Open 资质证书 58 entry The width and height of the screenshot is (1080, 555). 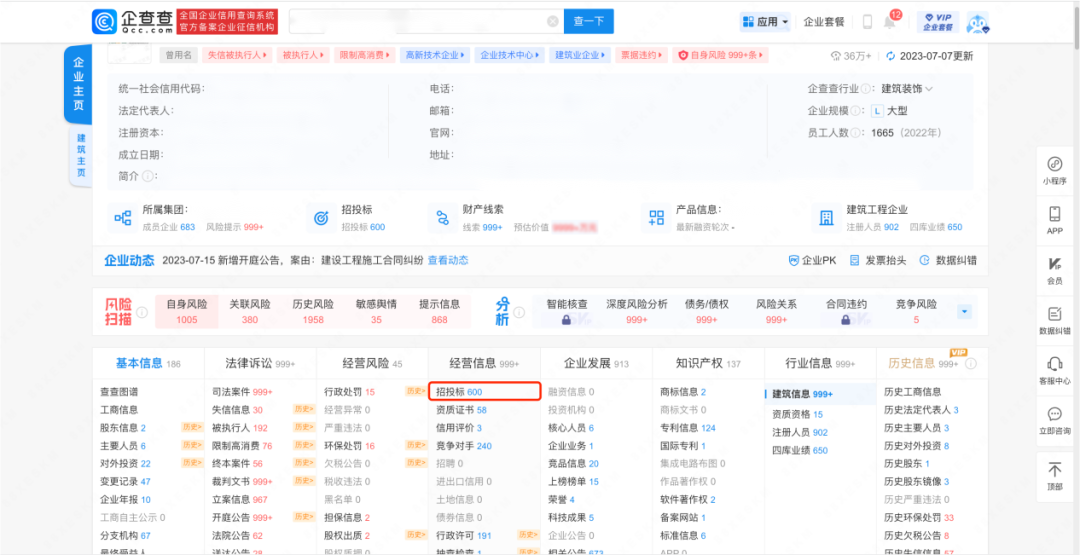coord(461,410)
